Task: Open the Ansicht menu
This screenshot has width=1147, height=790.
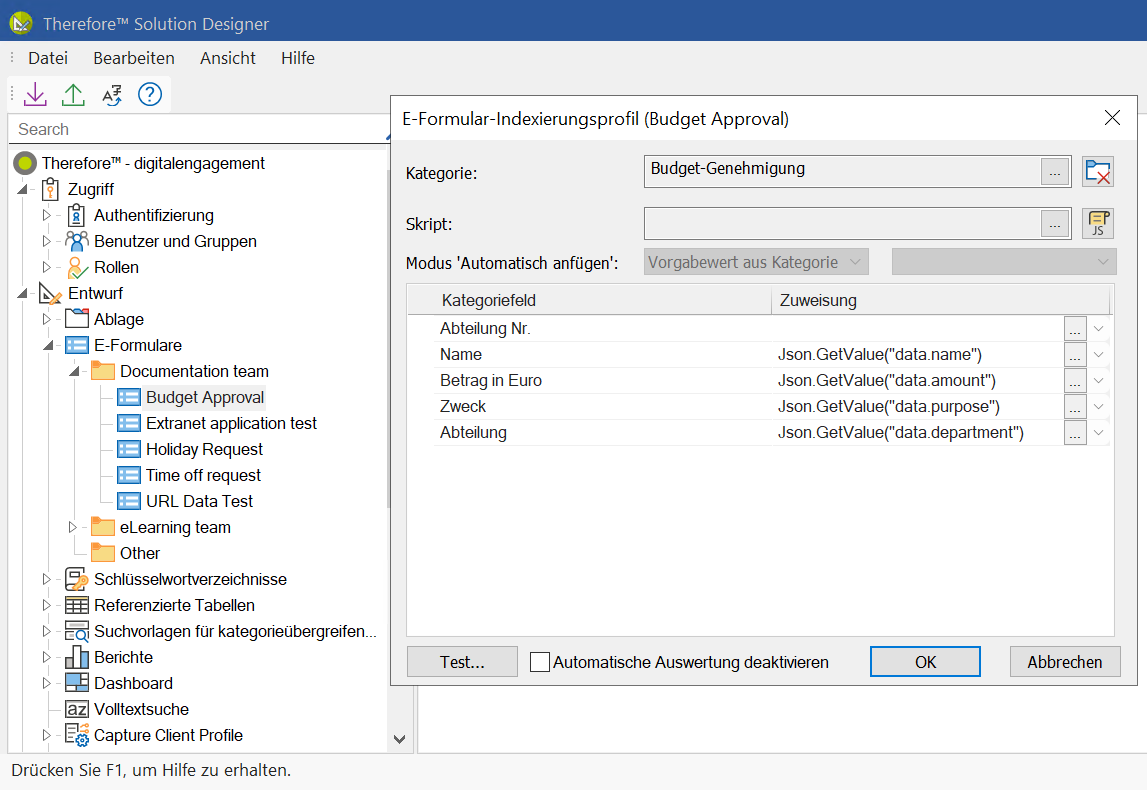Action: click(228, 59)
